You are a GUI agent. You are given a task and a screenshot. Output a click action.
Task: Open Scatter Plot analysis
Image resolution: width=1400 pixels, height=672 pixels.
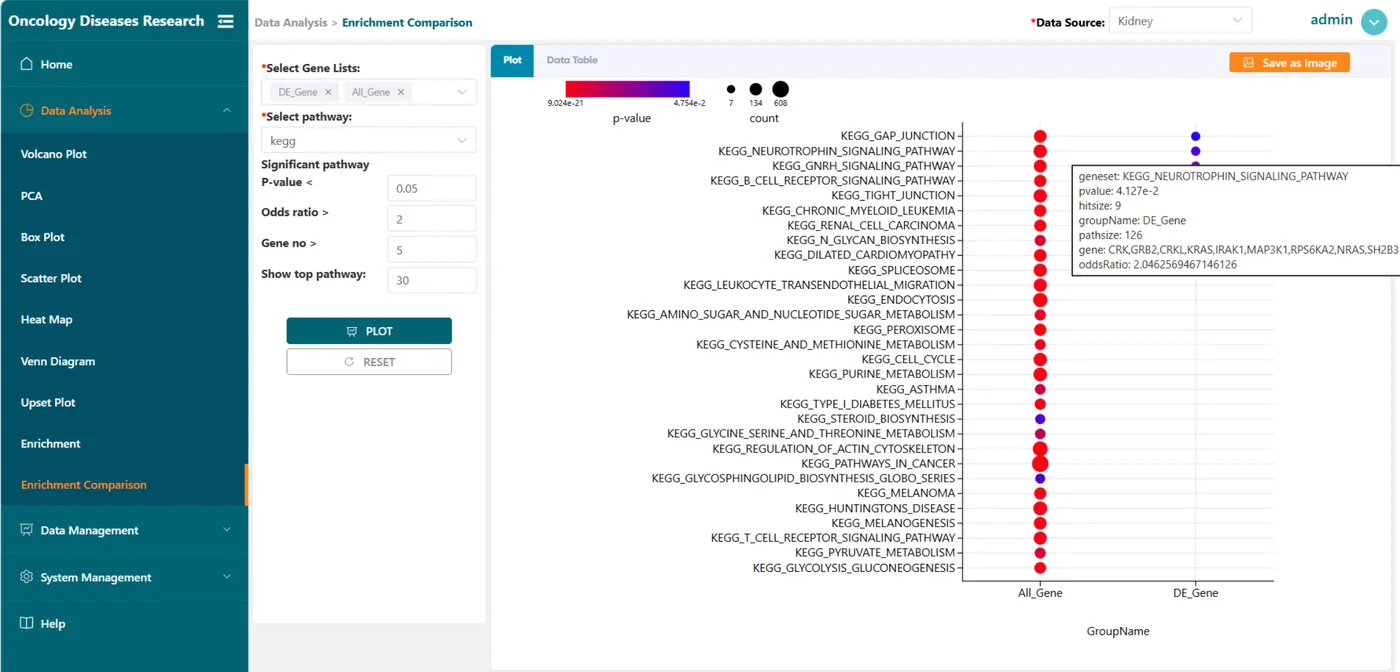click(x=51, y=278)
